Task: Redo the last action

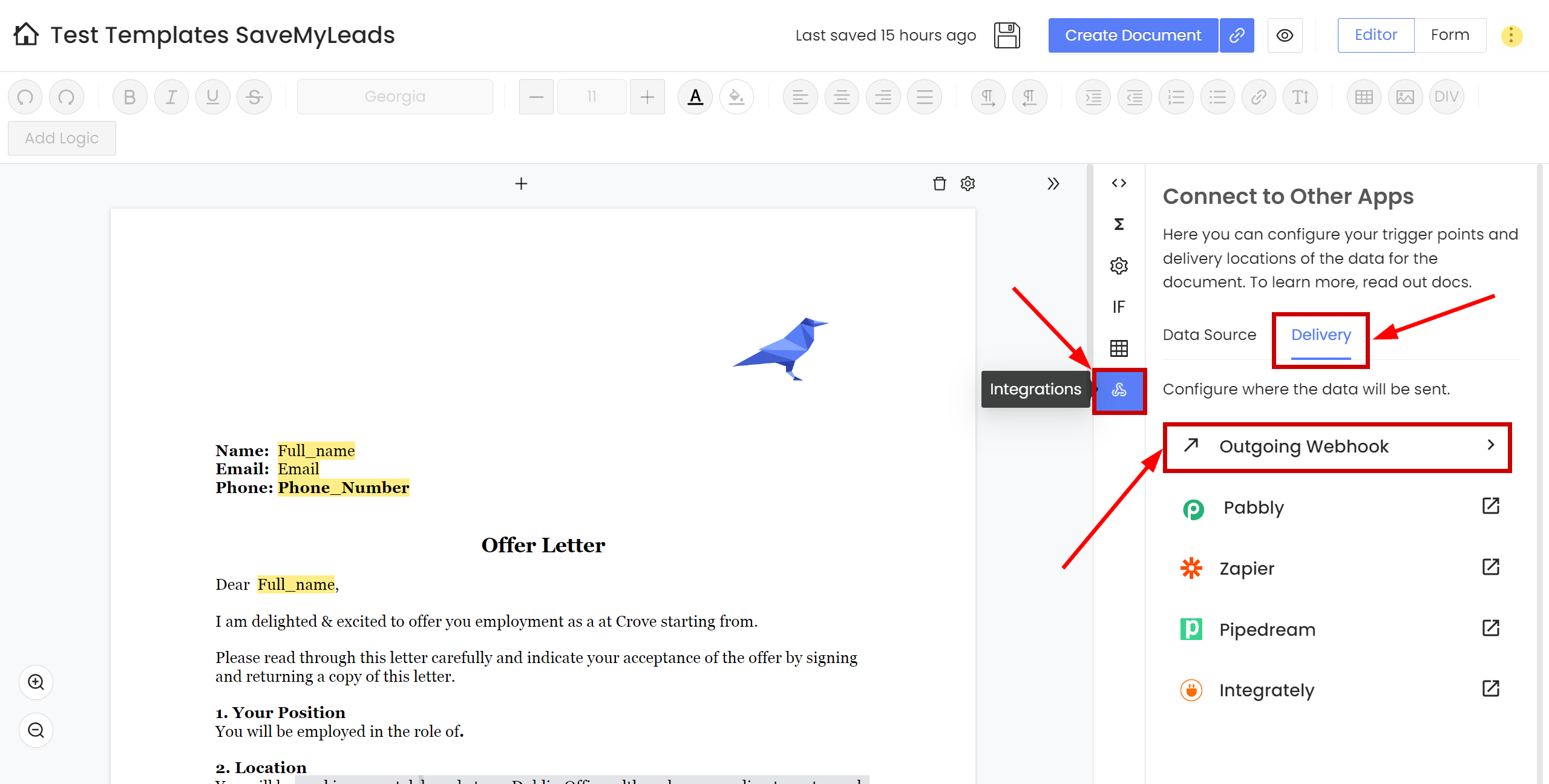Action: (67, 97)
